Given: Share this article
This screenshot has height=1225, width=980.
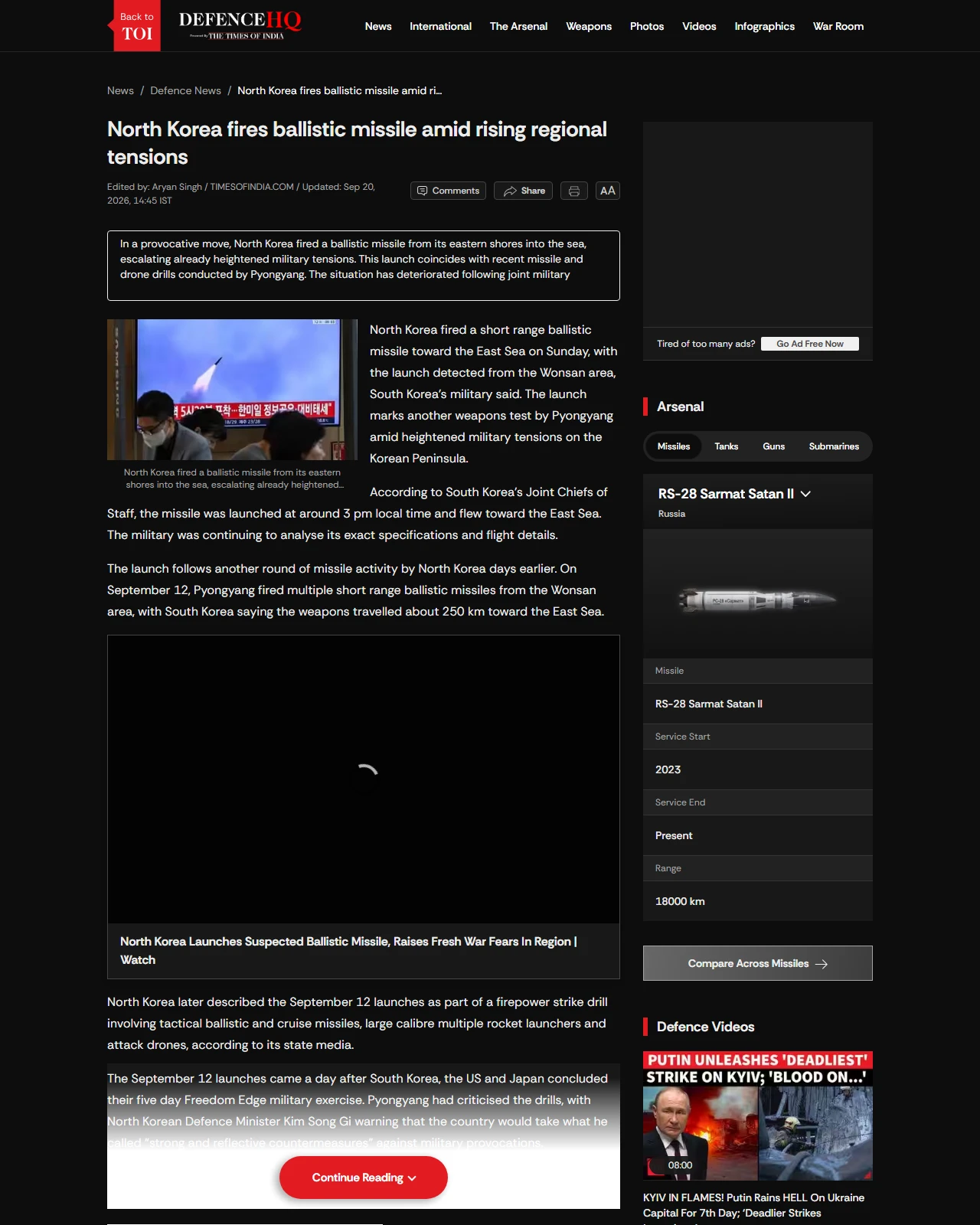Looking at the screenshot, I should (x=524, y=191).
